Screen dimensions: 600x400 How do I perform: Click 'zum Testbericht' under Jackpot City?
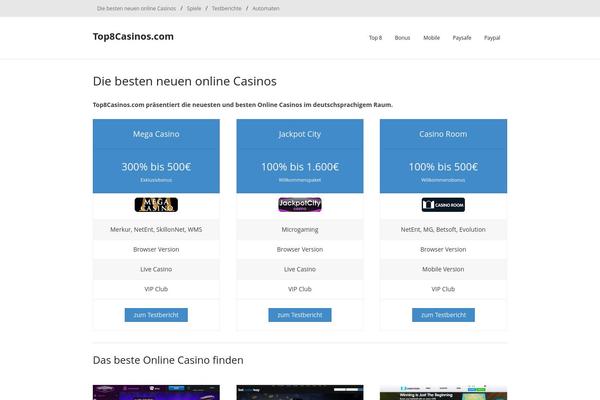[x=300, y=315]
